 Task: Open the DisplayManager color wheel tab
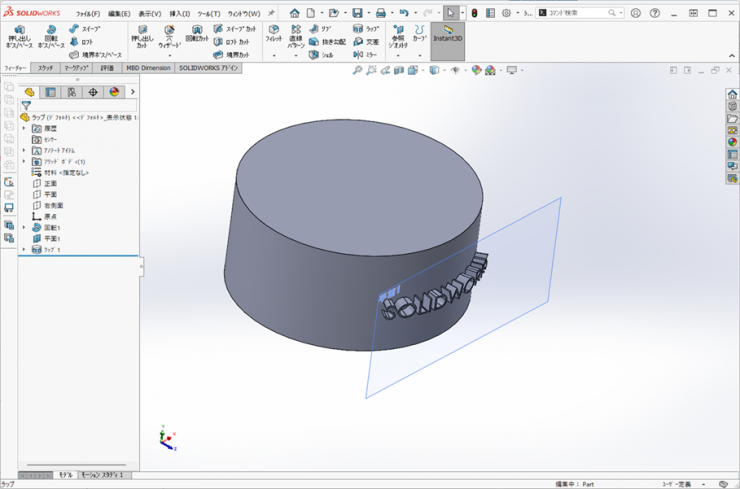point(114,92)
